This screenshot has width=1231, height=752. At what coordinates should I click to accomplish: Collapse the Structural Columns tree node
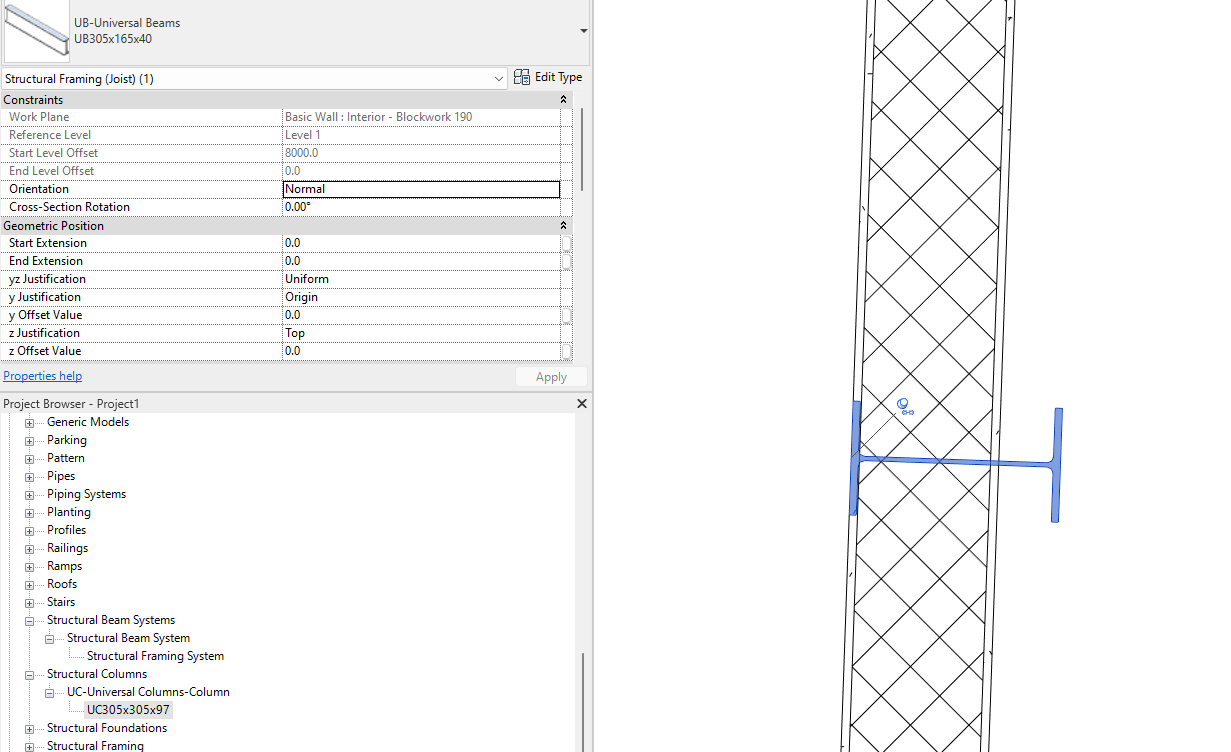[28, 673]
